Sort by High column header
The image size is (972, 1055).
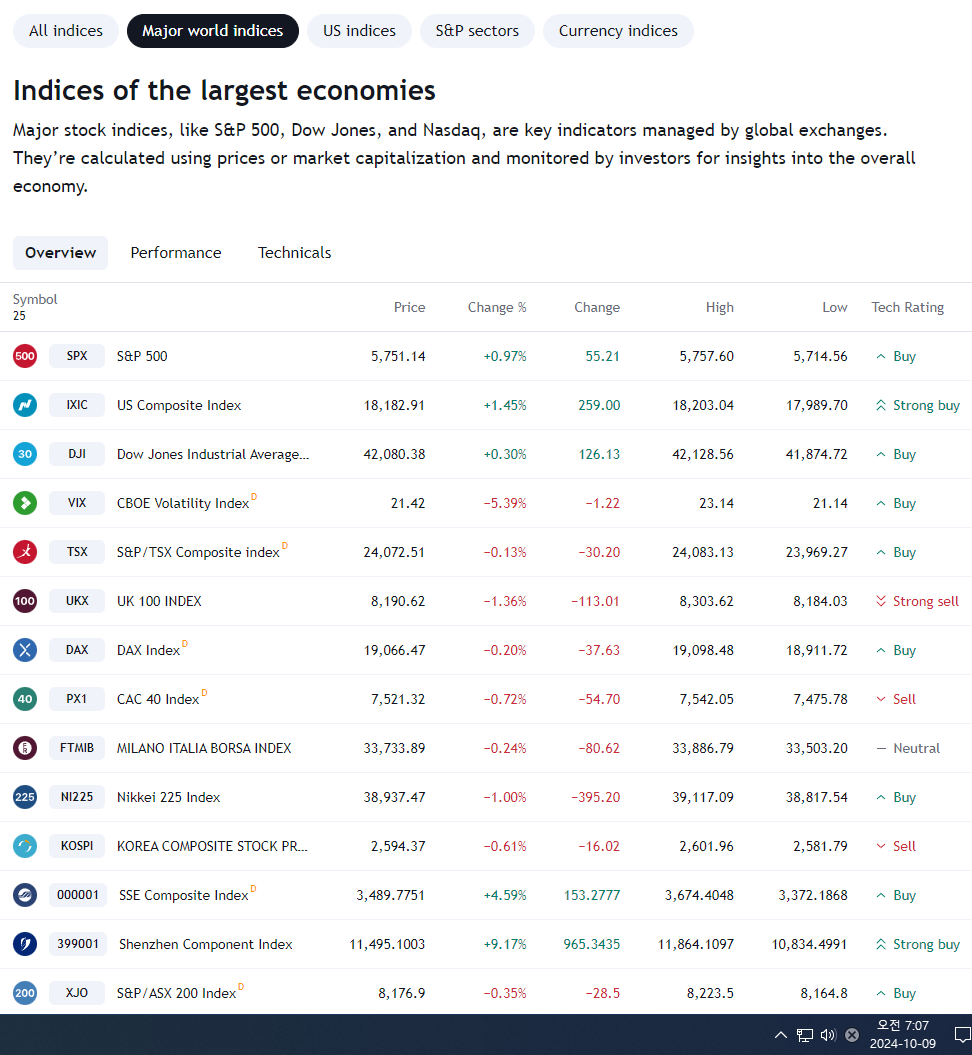tap(720, 307)
